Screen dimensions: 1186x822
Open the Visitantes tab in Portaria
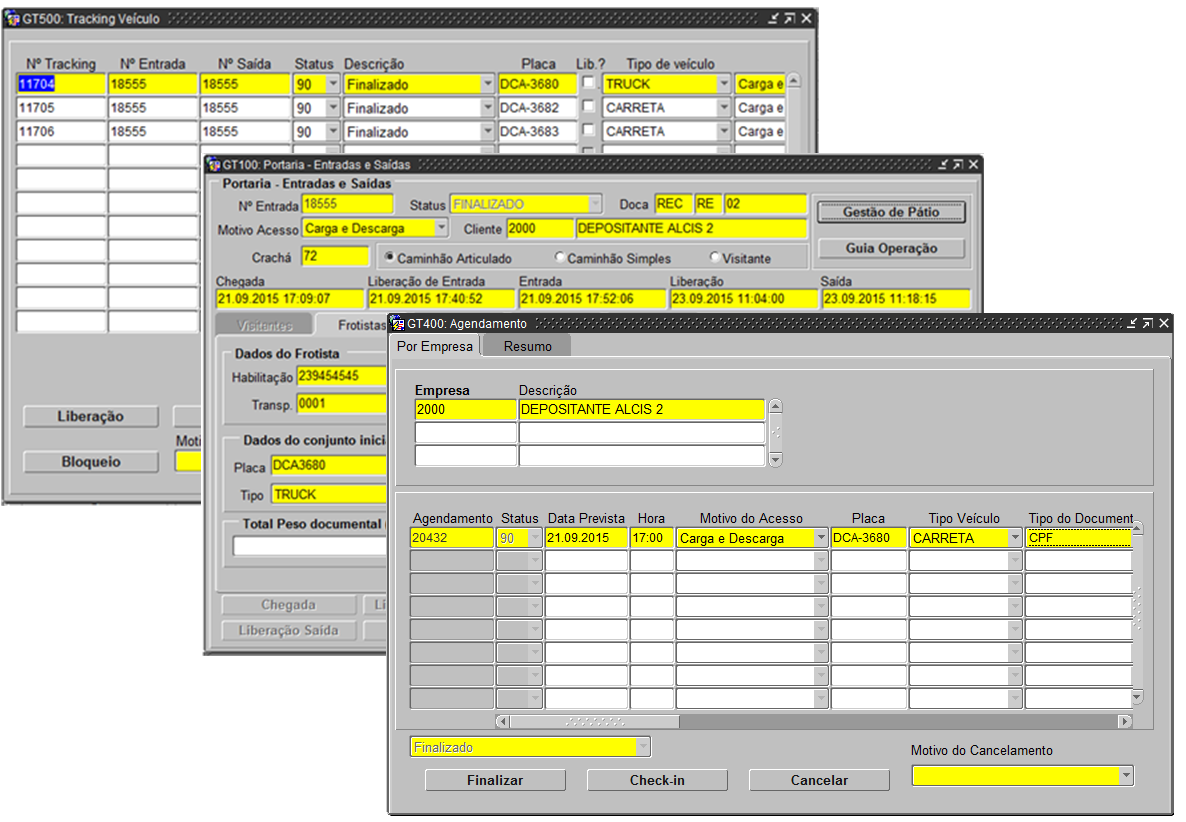tap(265, 325)
